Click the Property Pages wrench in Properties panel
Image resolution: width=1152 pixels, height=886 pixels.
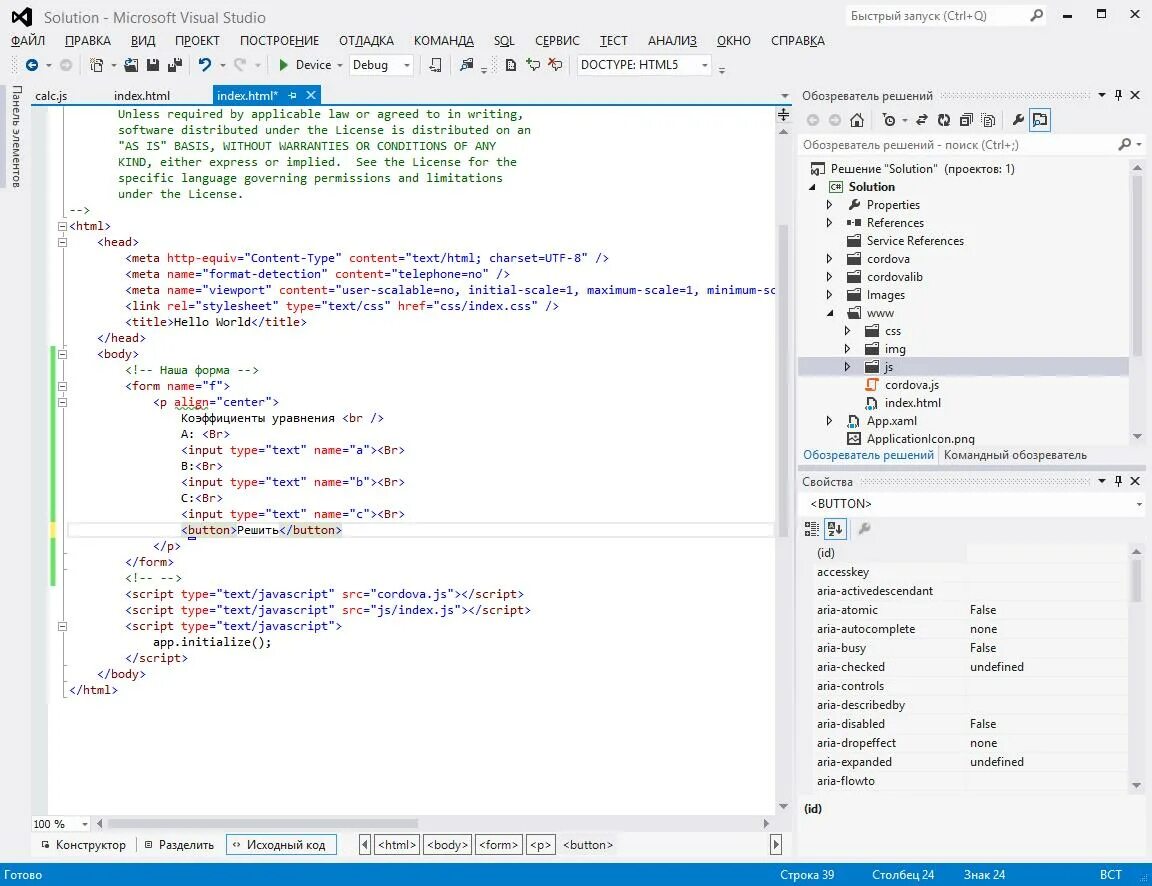[865, 529]
